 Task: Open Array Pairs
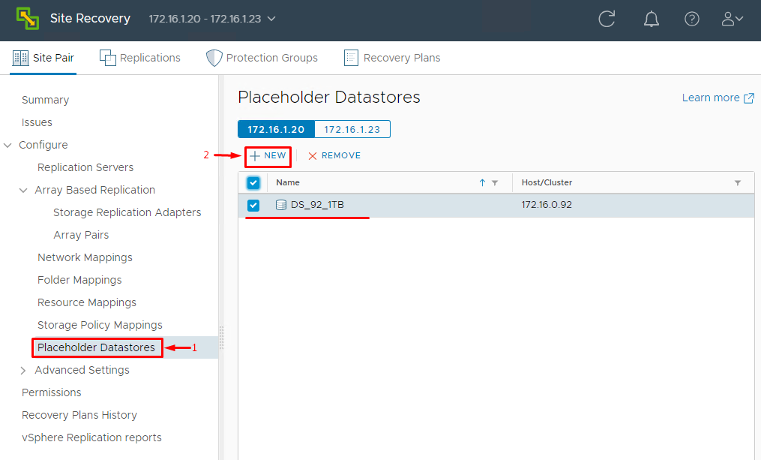81,235
